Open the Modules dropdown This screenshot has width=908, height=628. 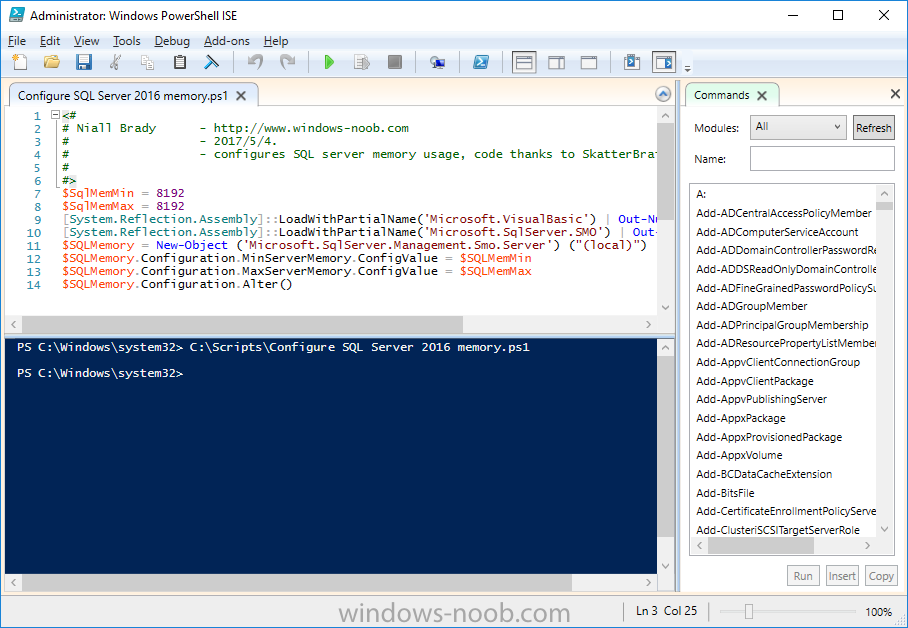pyautogui.click(x=797, y=127)
